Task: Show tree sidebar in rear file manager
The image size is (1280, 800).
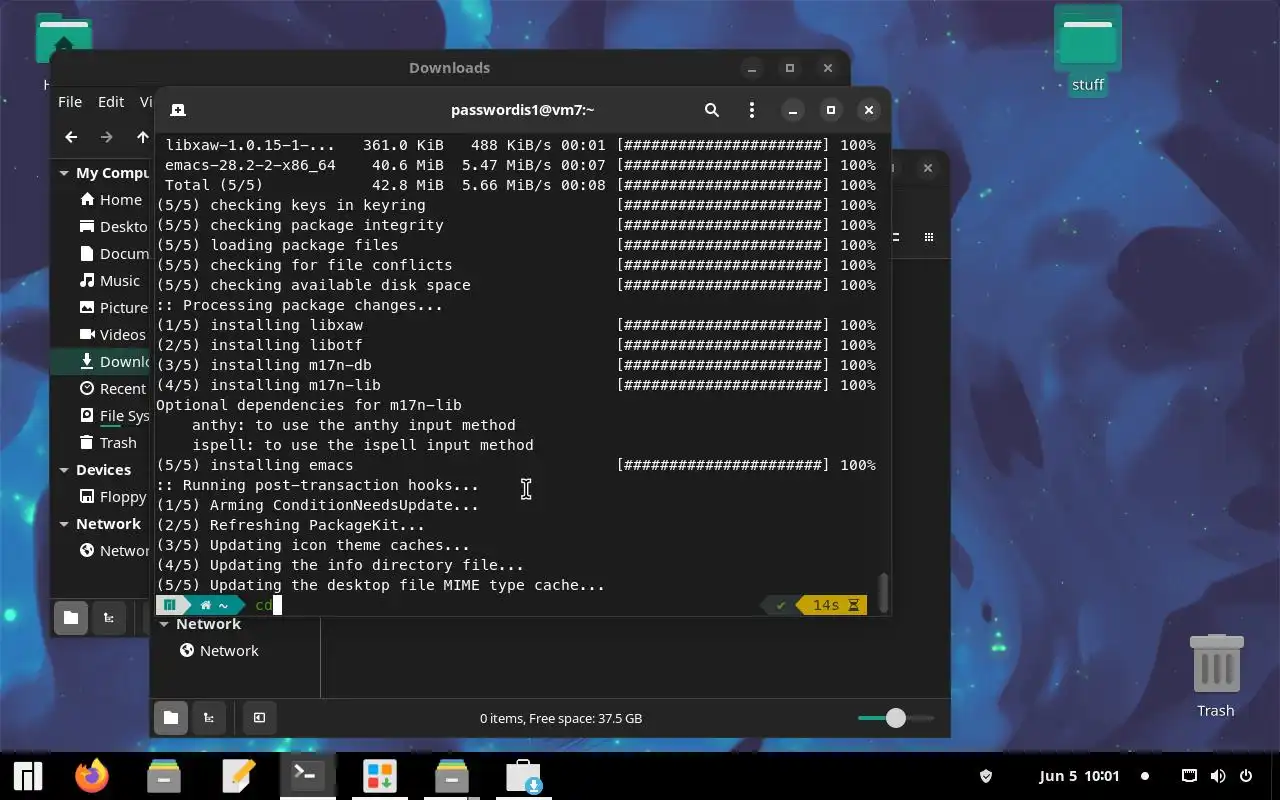Action: coord(209,718)
